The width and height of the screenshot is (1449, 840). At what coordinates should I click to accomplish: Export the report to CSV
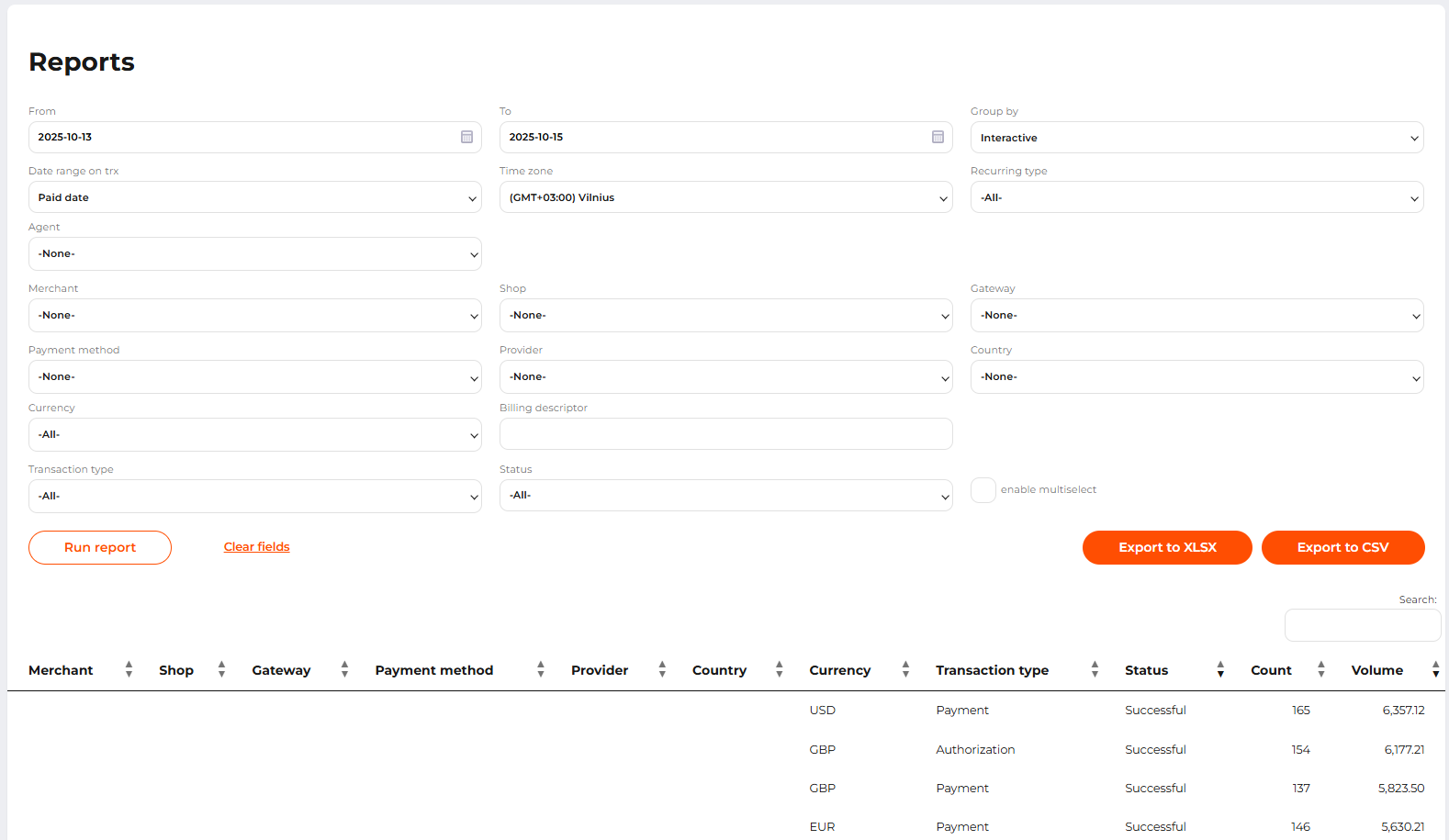pos(1342,547)
